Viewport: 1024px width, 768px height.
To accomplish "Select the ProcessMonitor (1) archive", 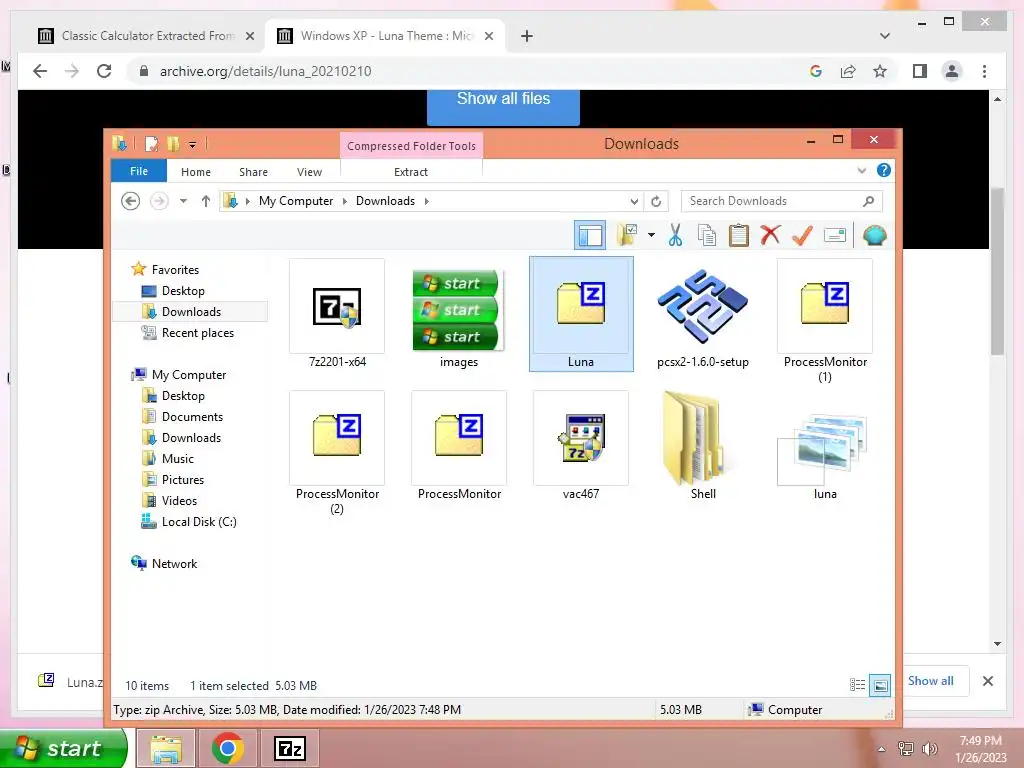I will tap(825, 321).
